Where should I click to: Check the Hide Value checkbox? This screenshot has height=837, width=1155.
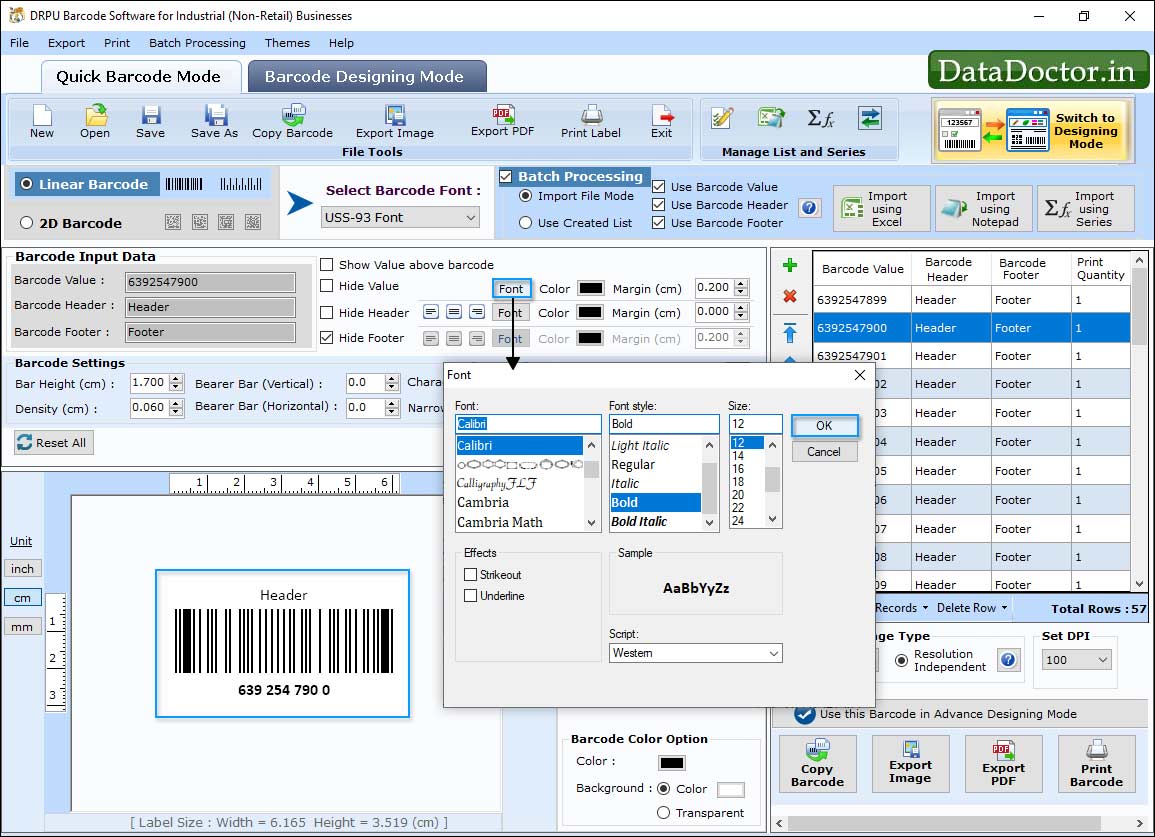coord(326,286)
